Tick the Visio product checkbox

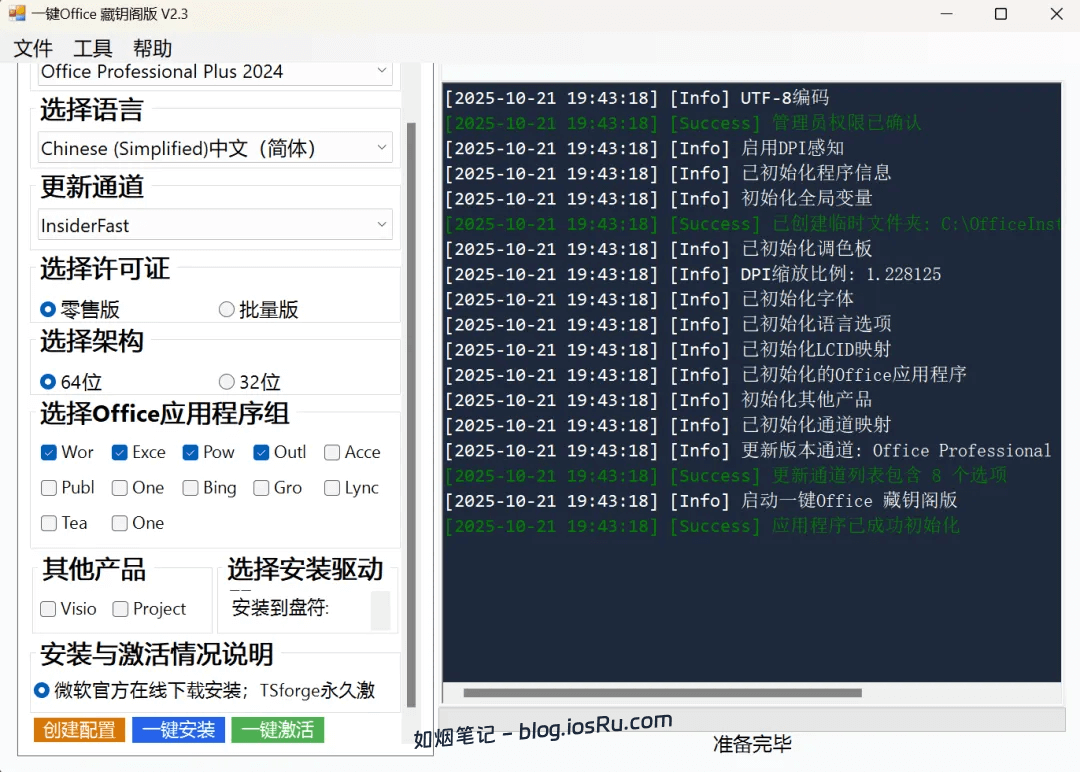48,609
